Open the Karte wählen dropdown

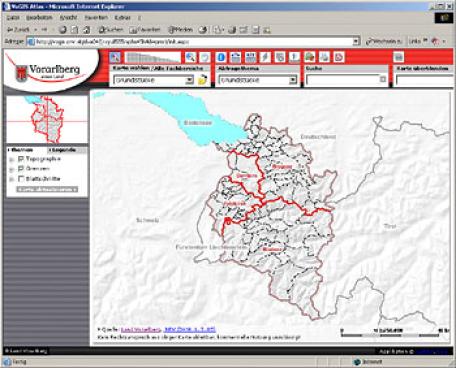[153, 80]
